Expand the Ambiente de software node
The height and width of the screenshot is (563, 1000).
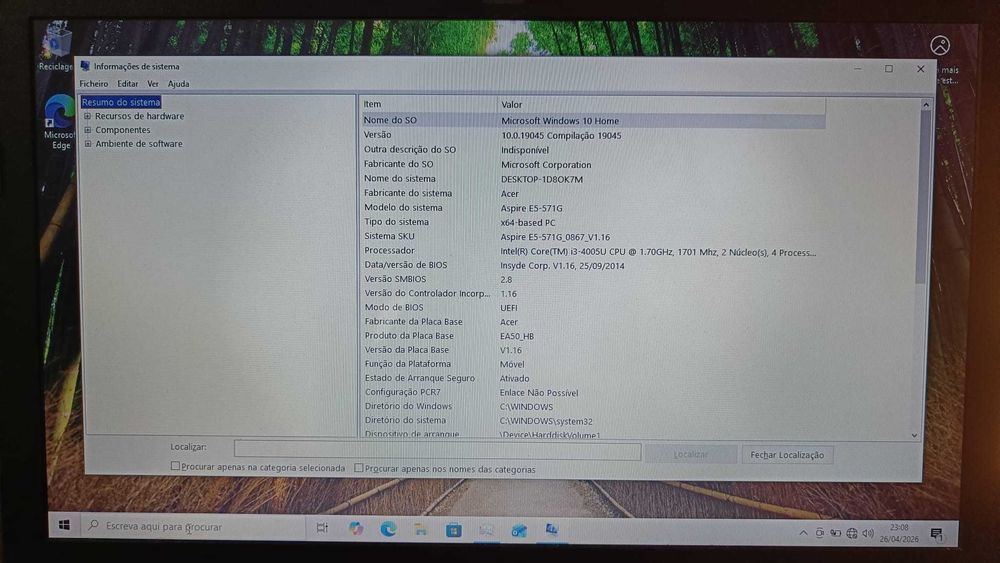tap(88, 144)
